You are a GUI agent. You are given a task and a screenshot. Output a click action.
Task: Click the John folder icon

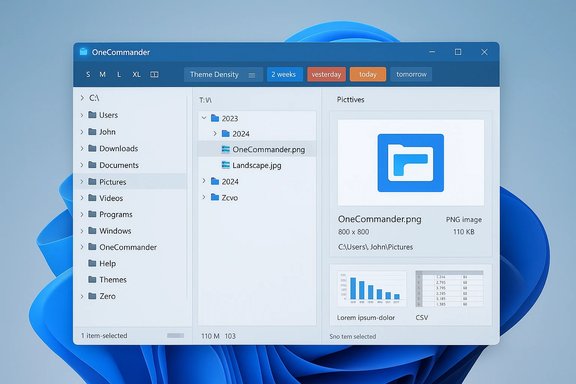[92, 131]
